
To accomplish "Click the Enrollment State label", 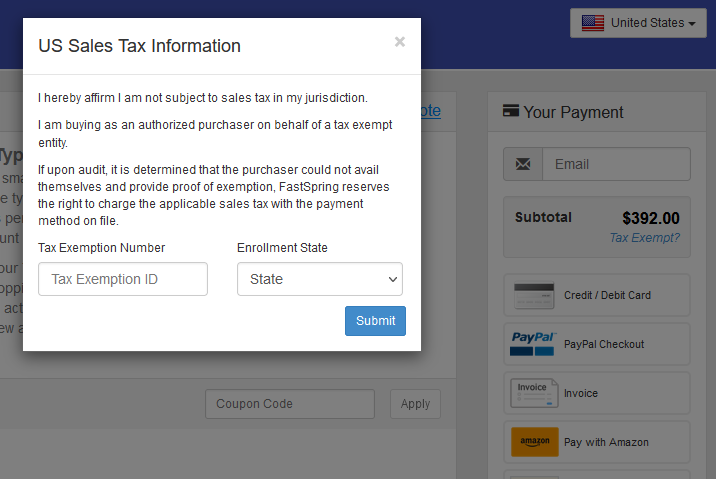I will pos(282,248).
